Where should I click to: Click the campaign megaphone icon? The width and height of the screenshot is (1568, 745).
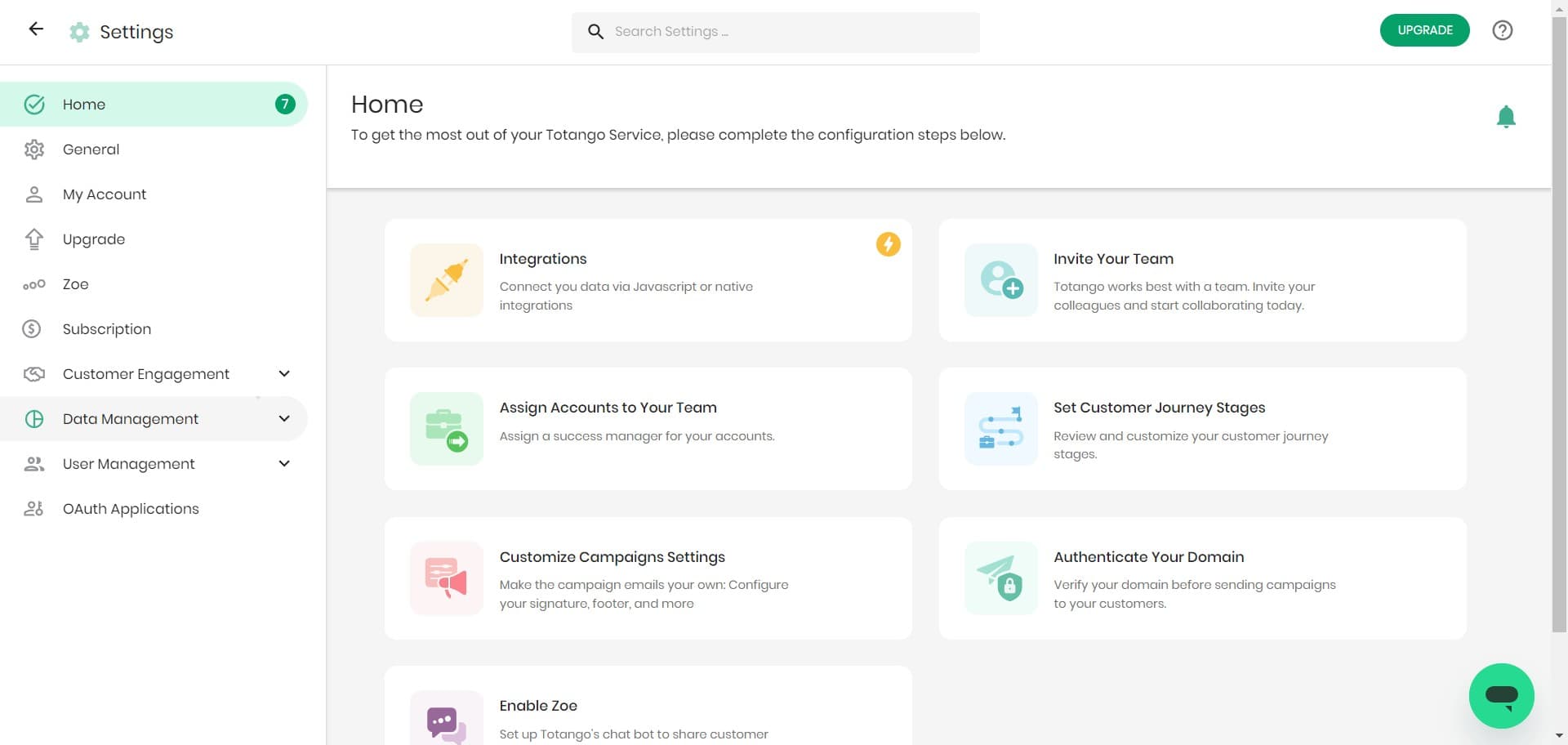tap(445, 578)
